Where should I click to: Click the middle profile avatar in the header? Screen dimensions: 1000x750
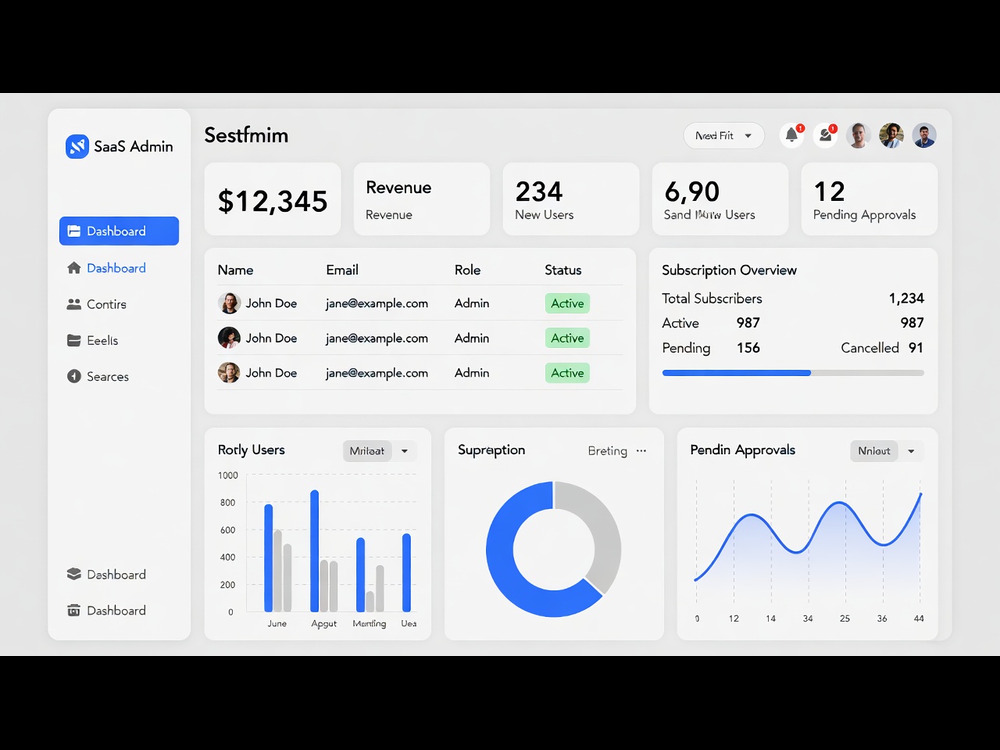click(x=892, y=135)
